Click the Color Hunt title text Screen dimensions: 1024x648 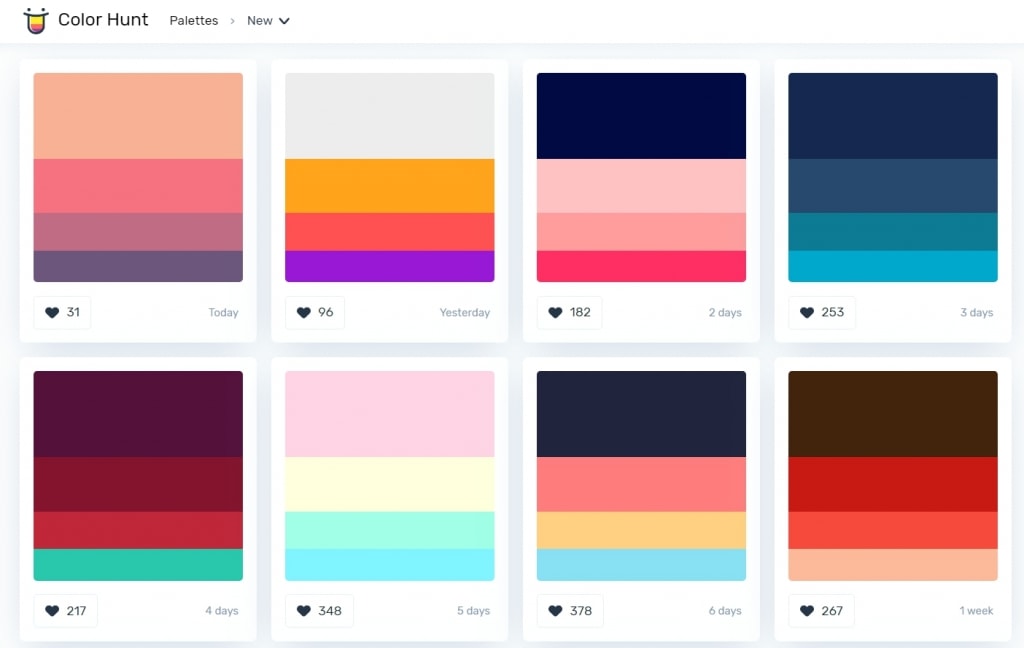pyautogui.click(x=103, y=20)
